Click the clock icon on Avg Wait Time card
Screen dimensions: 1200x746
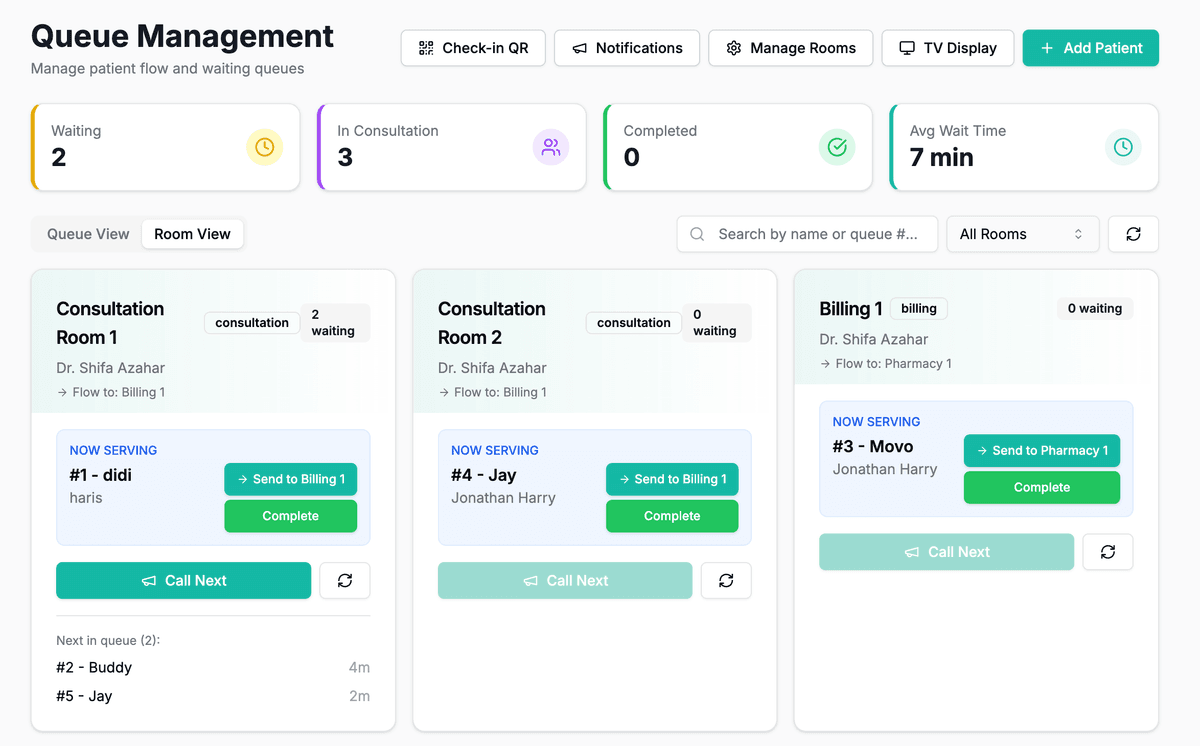click(x=1123, y=147)
